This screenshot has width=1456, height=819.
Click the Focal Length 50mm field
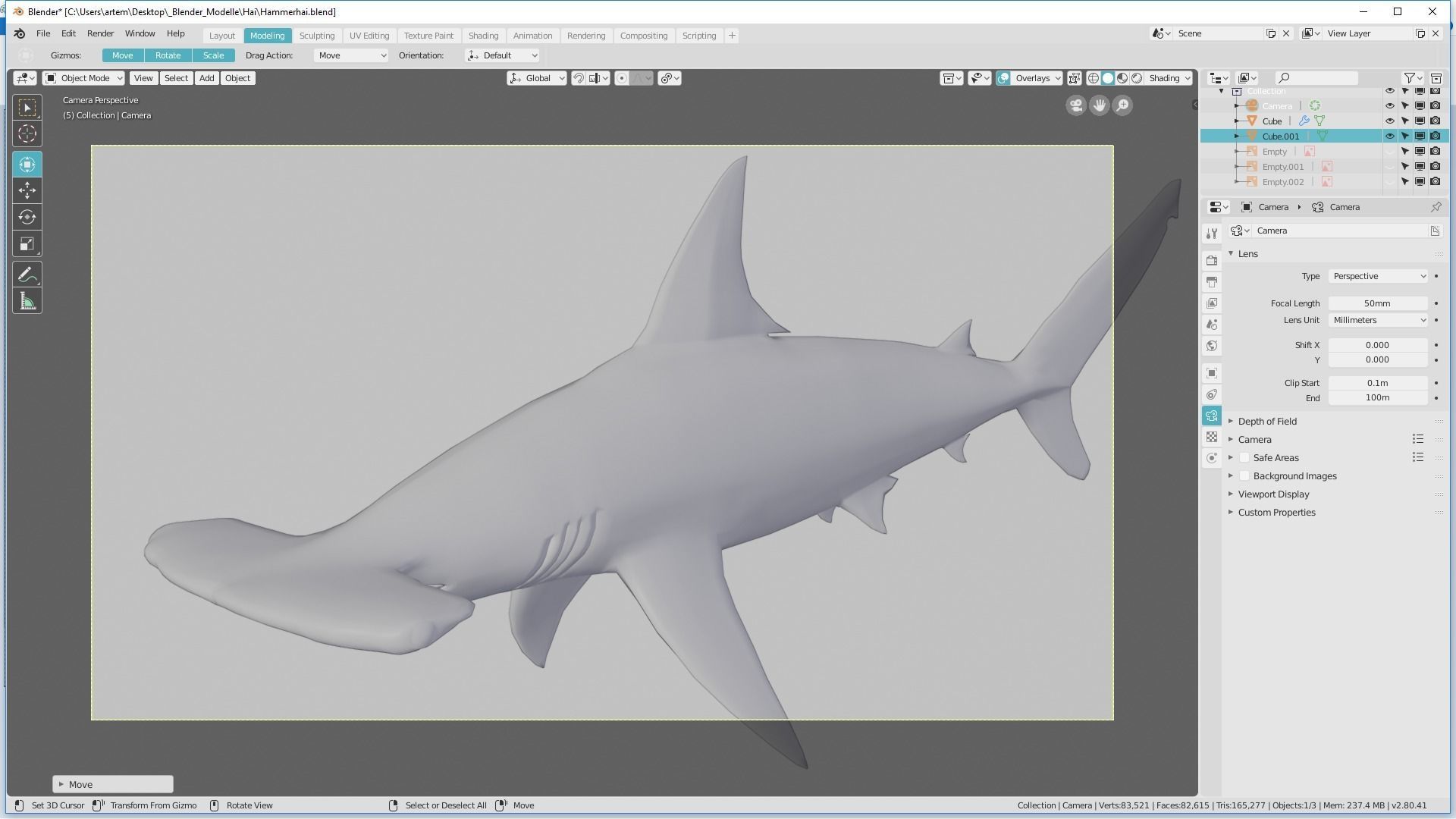[1378, 303]
